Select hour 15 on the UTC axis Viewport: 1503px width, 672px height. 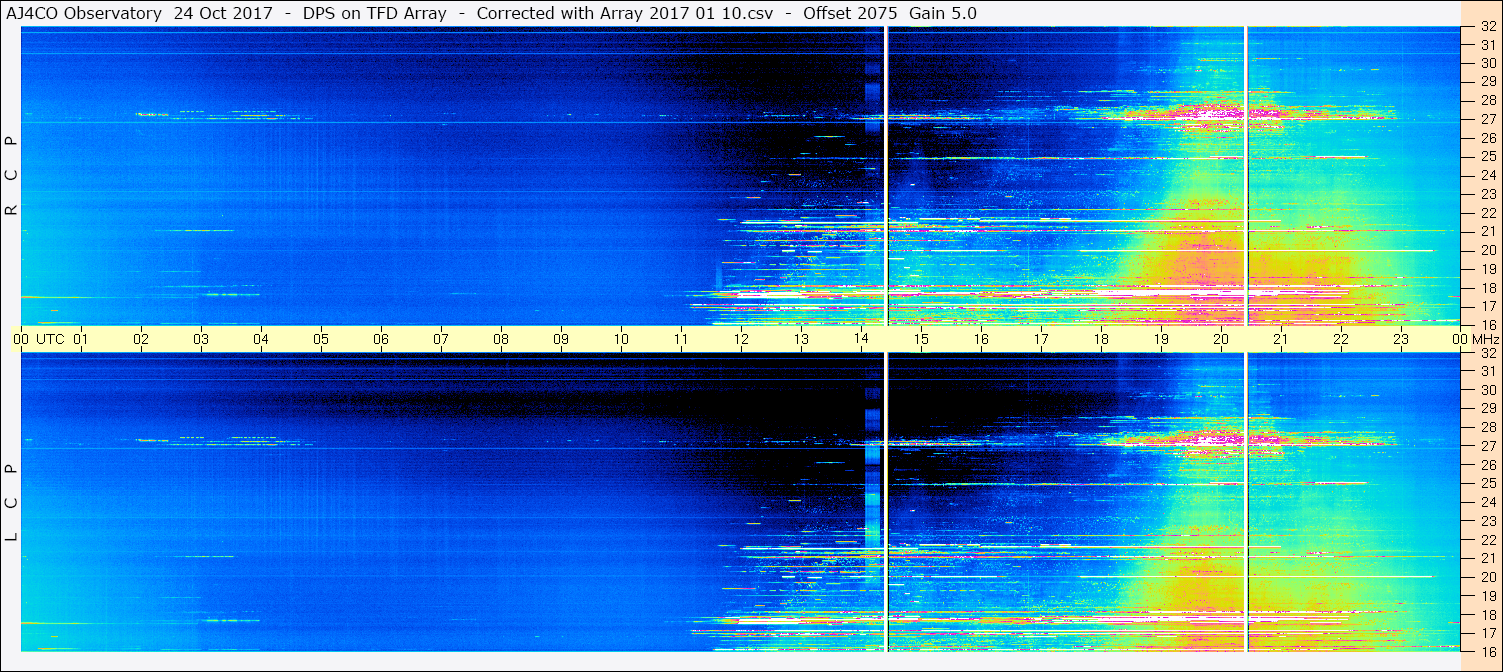[921, 339]
